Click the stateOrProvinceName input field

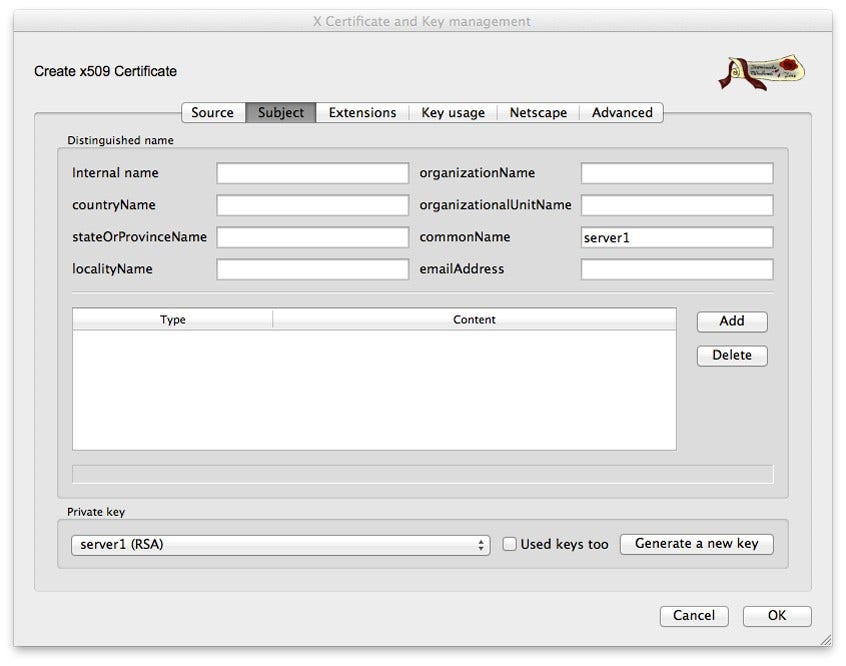pyautogui.click(x=312, y=237)
